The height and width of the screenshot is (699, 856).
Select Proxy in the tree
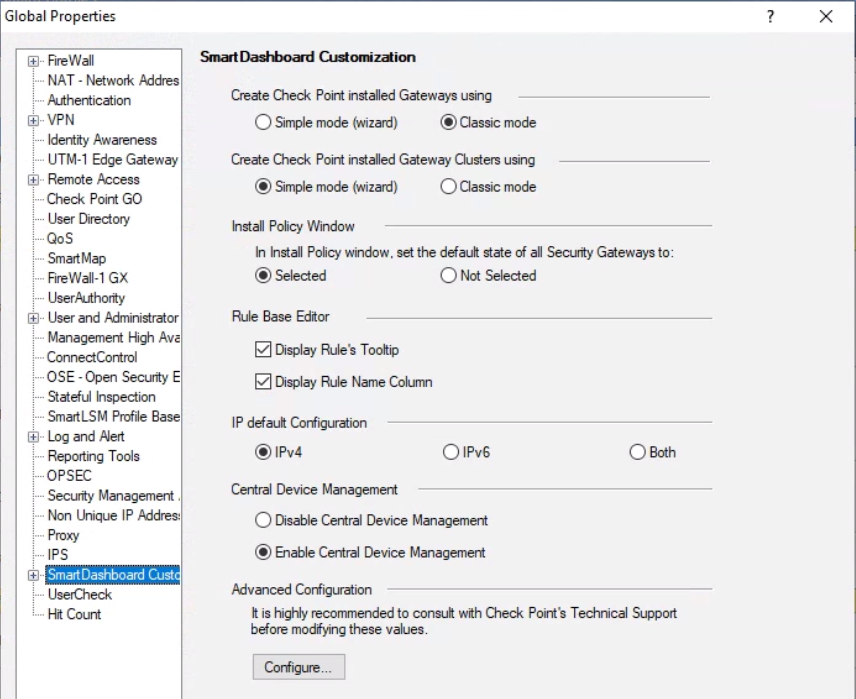click(63, 535)
